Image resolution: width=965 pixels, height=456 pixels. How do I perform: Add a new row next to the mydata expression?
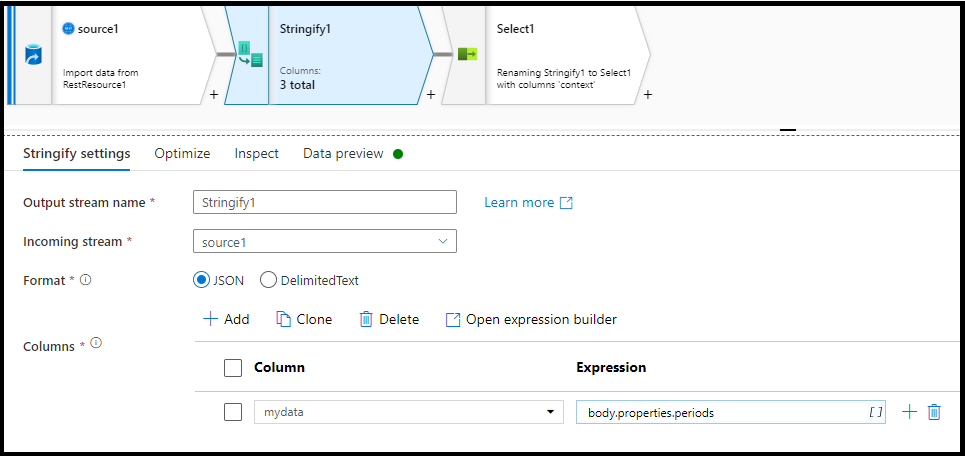(x=909, y=412)
